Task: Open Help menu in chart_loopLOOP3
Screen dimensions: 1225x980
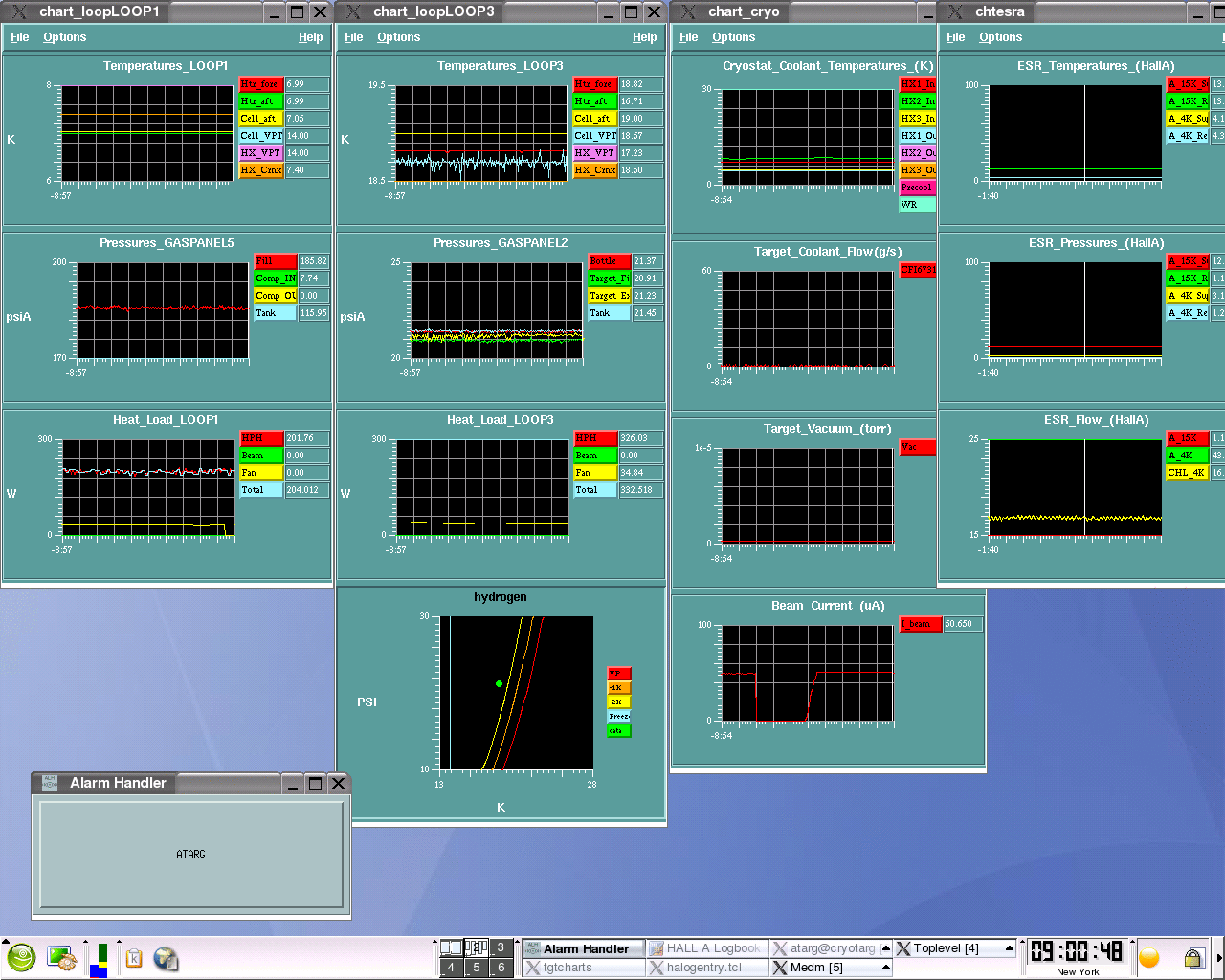Action: click(644, 37)
